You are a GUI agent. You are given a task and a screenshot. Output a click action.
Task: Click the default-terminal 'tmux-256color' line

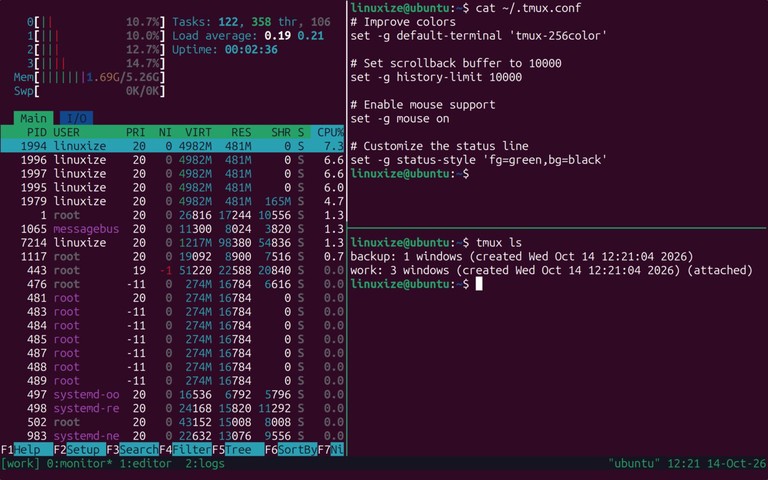[479, 36]
